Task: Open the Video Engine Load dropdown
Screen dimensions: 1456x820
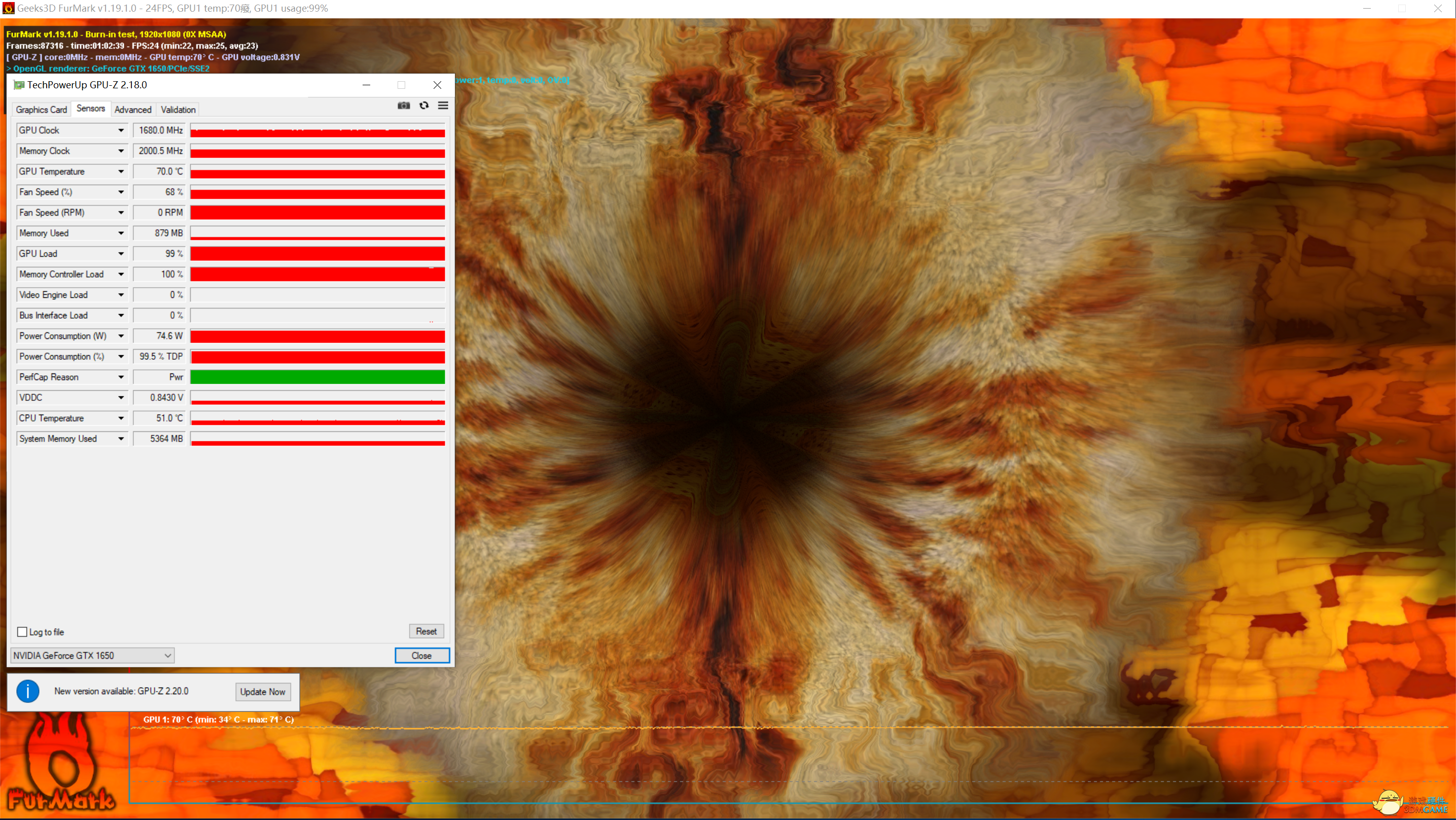Action: coord(121,295)
